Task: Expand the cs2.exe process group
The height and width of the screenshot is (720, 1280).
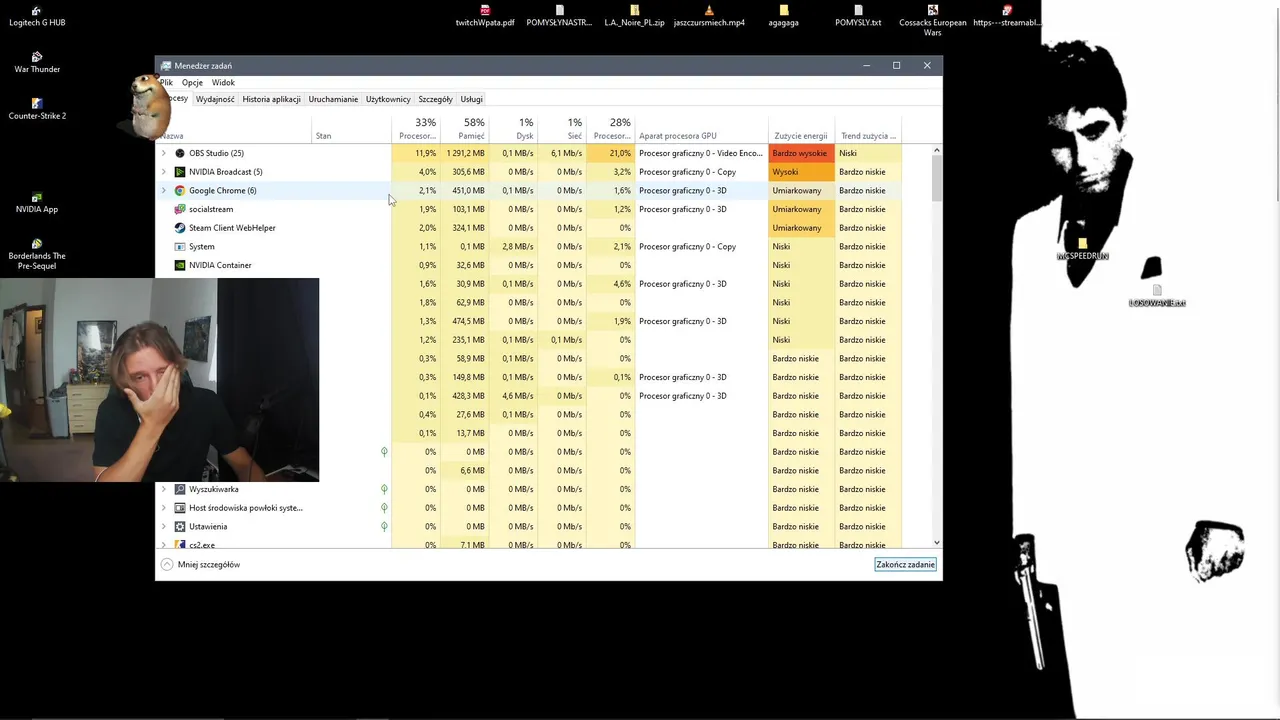Action: pos(164,545)
